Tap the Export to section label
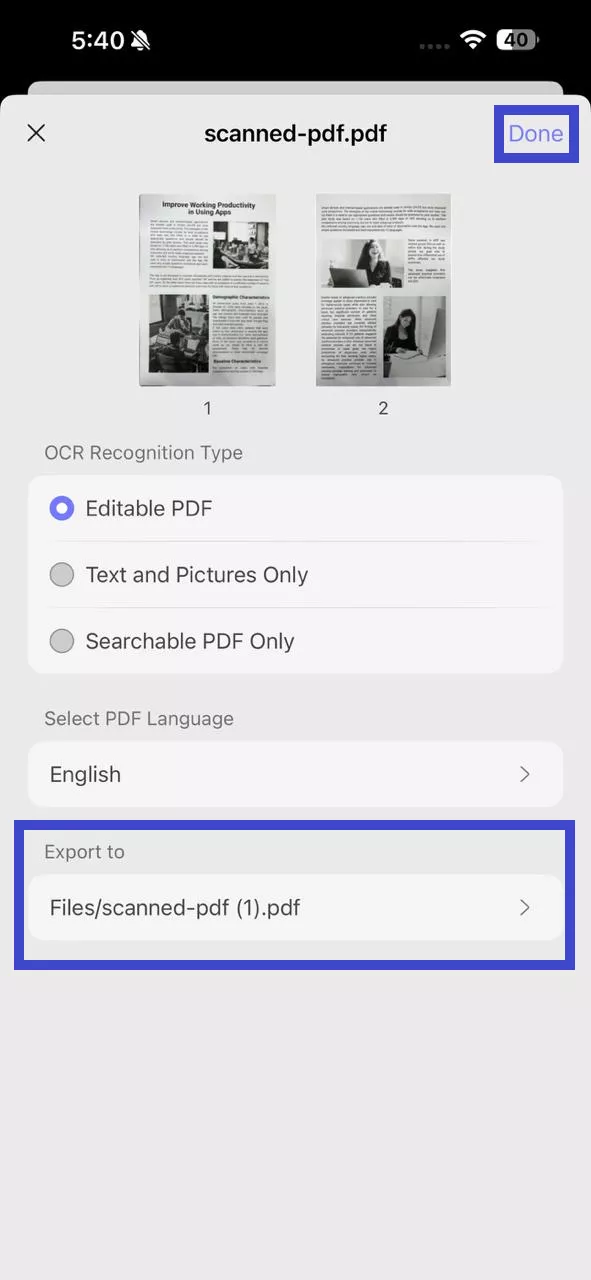 pyautogui.click(x=84, y=852)
